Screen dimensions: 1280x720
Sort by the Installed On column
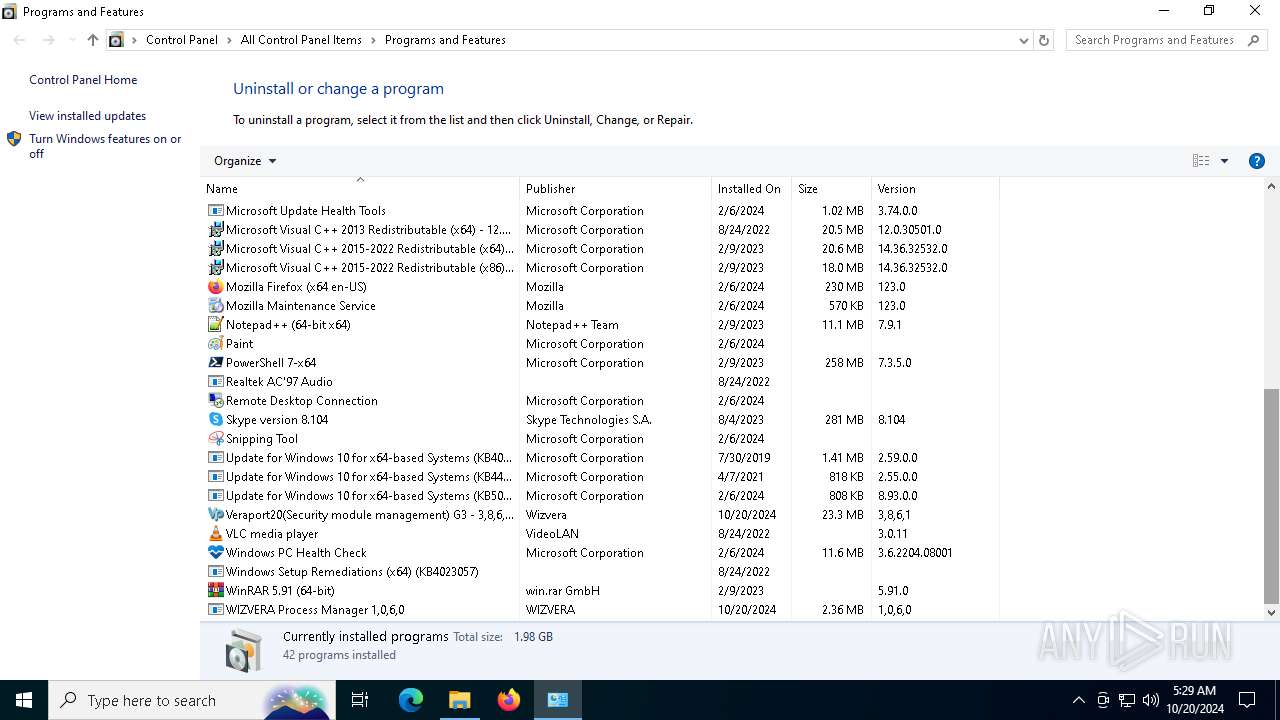tap(751, 188)
